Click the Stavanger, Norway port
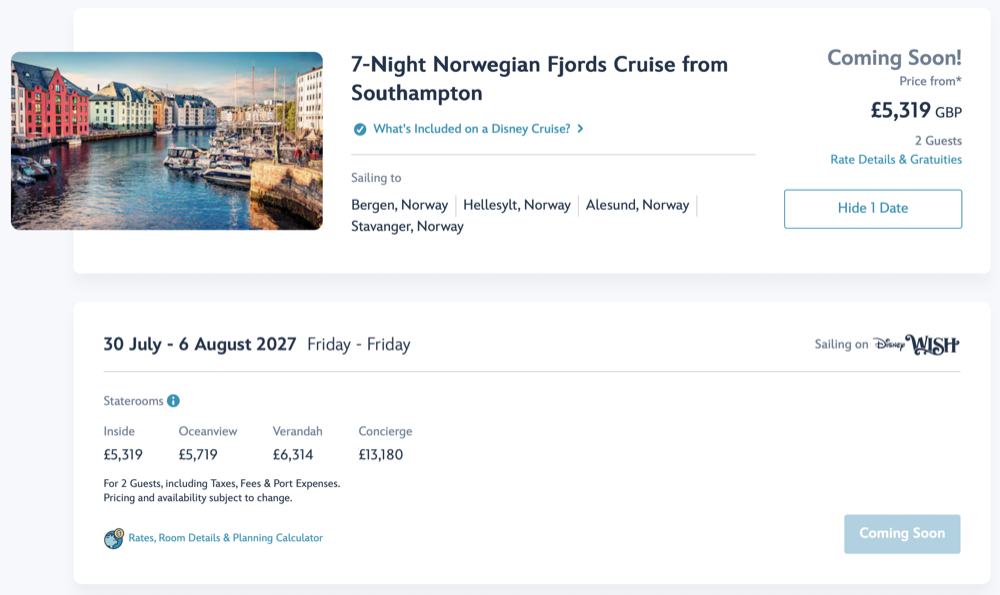 coord(407,227)
